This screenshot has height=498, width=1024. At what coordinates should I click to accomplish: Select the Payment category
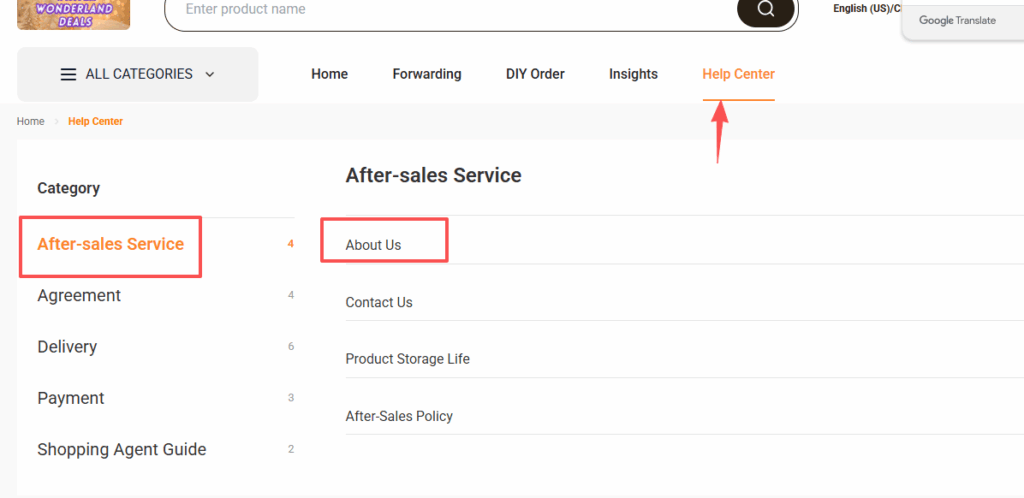(71, 398)
